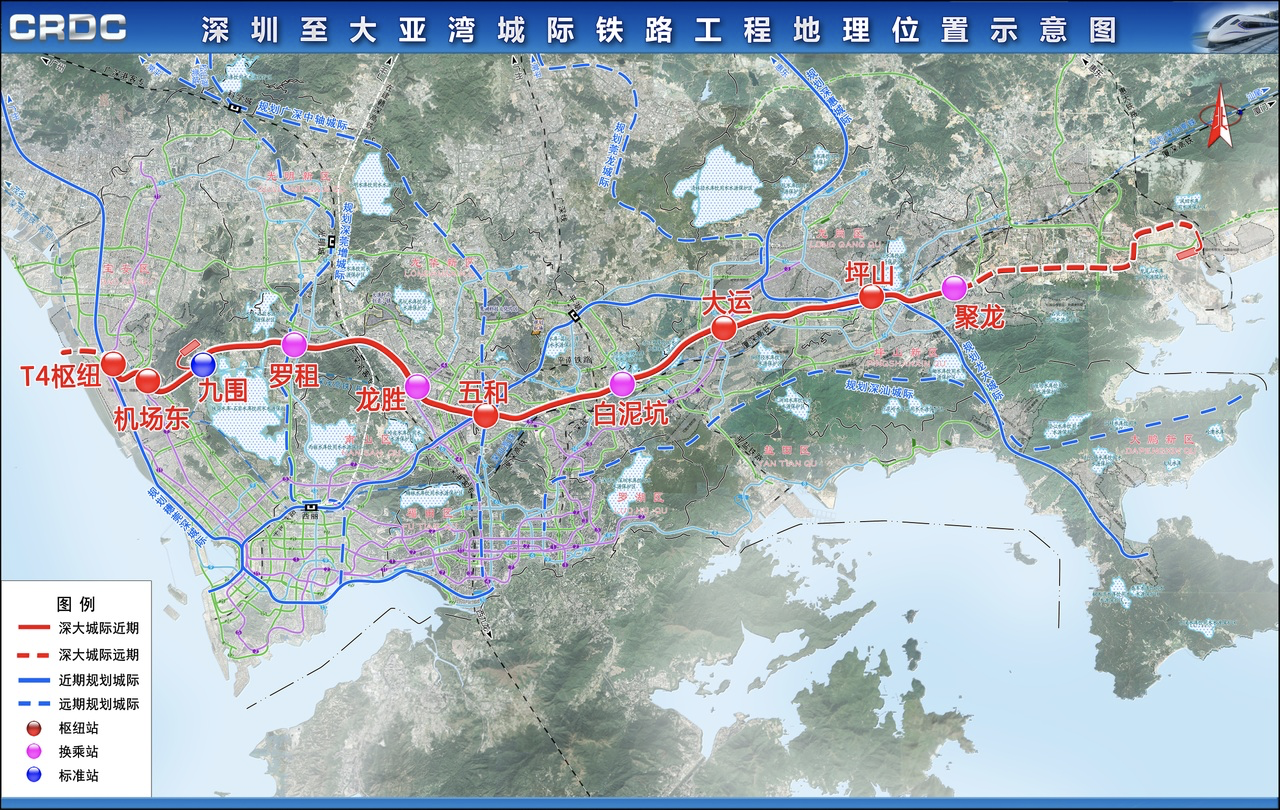Click the magenta 换乘站 legend symbol
The height and width of the screenshot is (810, 1280).
coord(35,751)
